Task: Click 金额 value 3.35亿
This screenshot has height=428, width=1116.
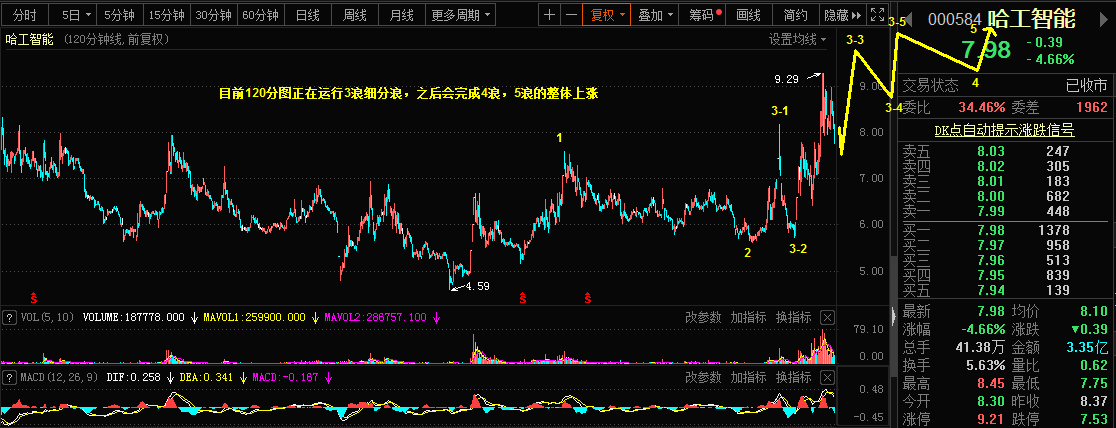Action: [1088, 348]
